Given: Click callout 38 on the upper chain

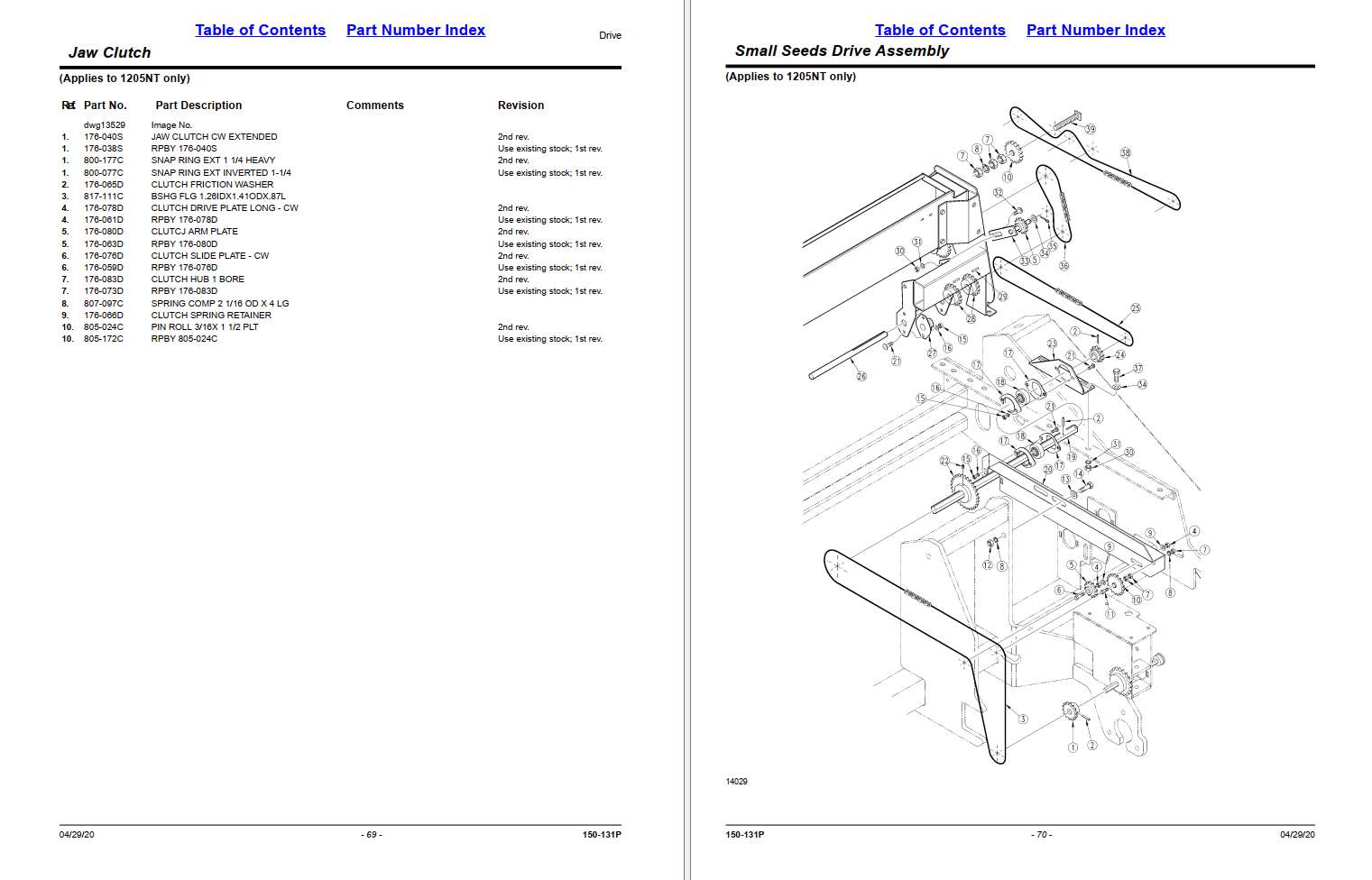Looking at the screenshot, I should point(1126,153).
